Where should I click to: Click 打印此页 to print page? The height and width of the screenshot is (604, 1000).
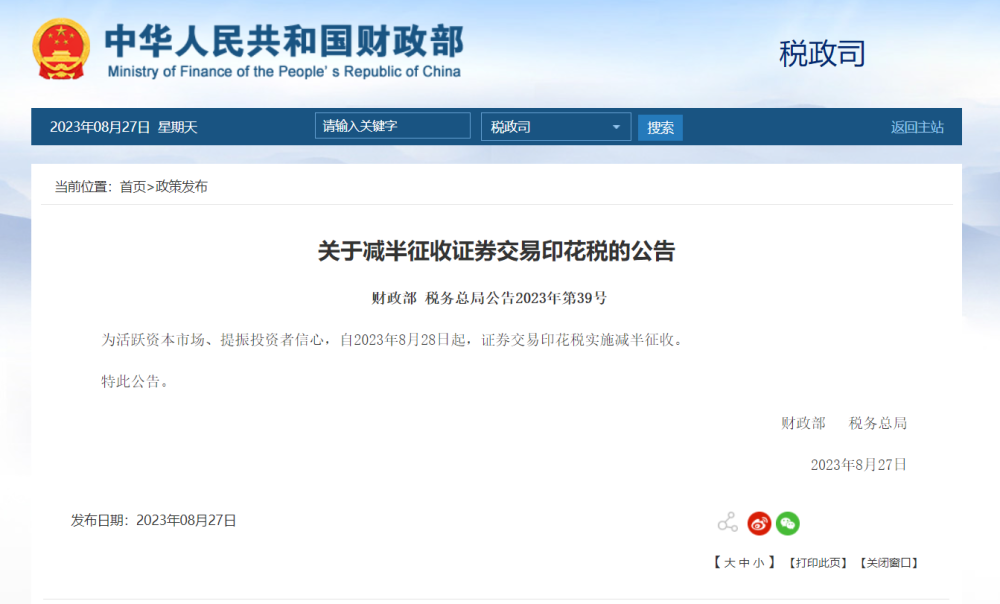pyautogui.click(x=818, y=563)
